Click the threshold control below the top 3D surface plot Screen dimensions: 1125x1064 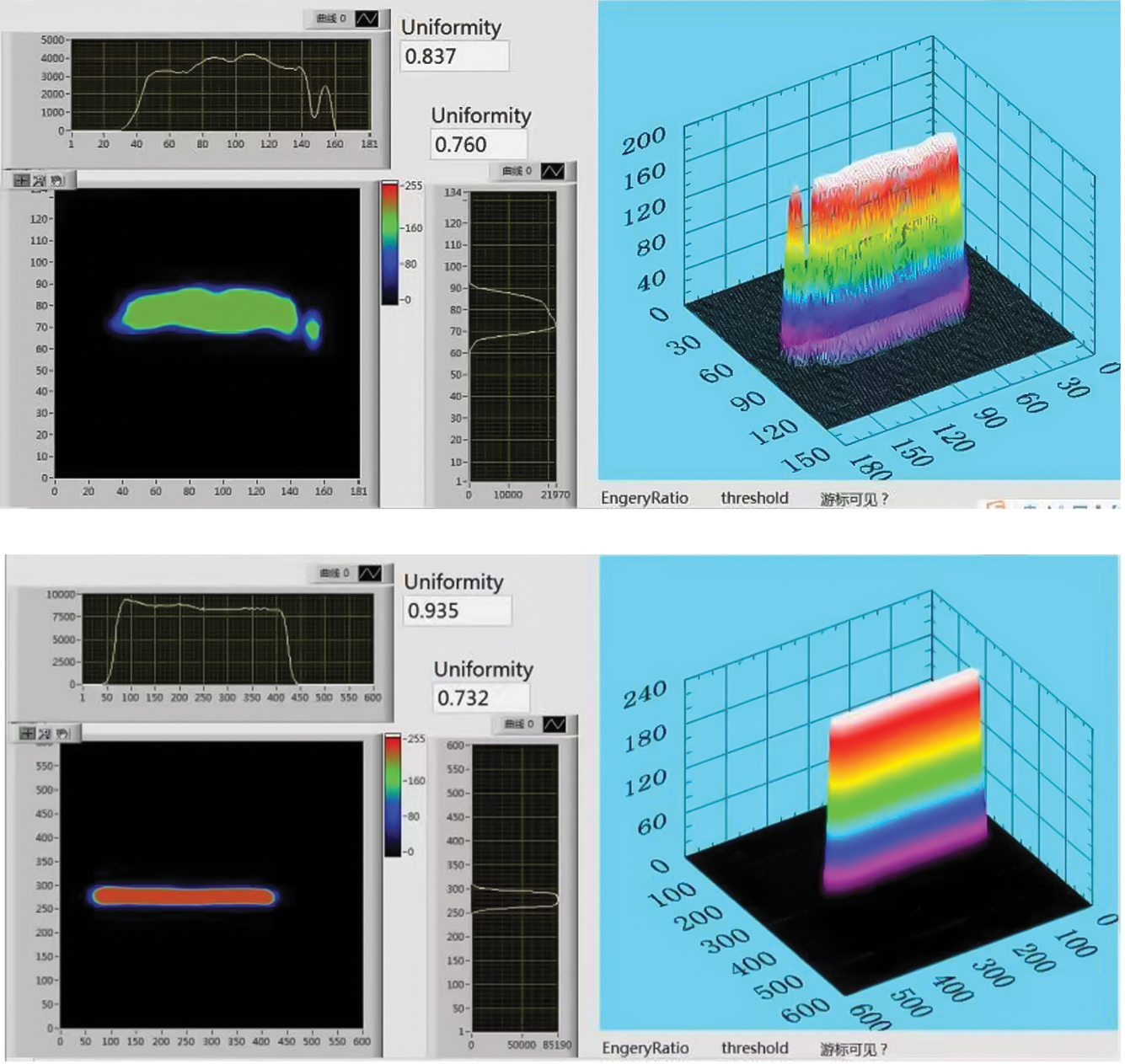tap(753, 497)
